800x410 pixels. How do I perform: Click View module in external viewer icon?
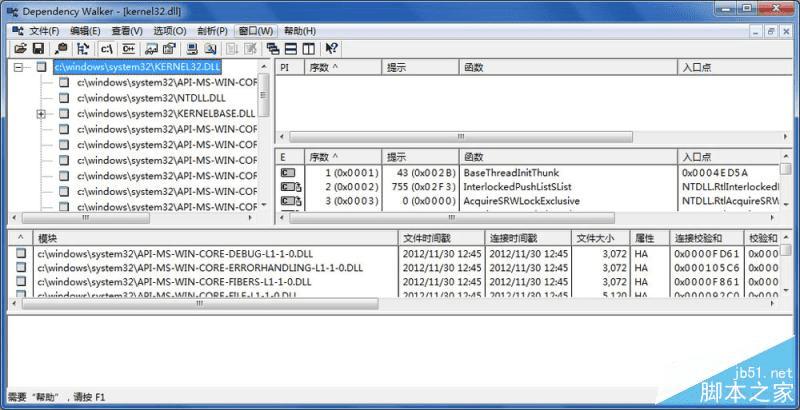152,49
